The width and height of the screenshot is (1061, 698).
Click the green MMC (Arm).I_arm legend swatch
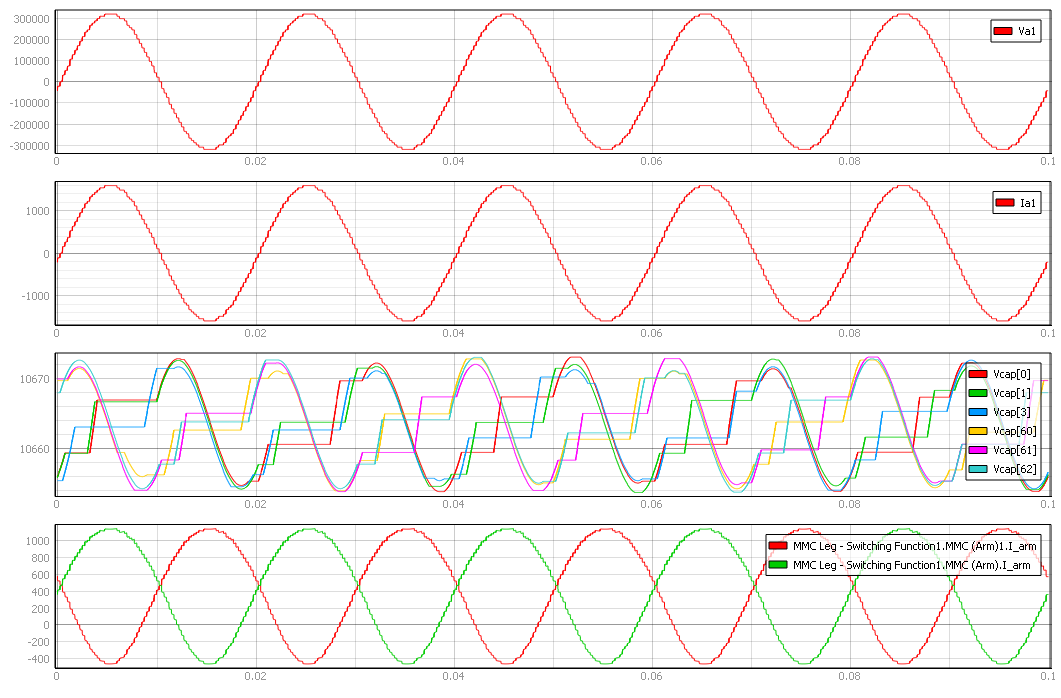(777, 565)
